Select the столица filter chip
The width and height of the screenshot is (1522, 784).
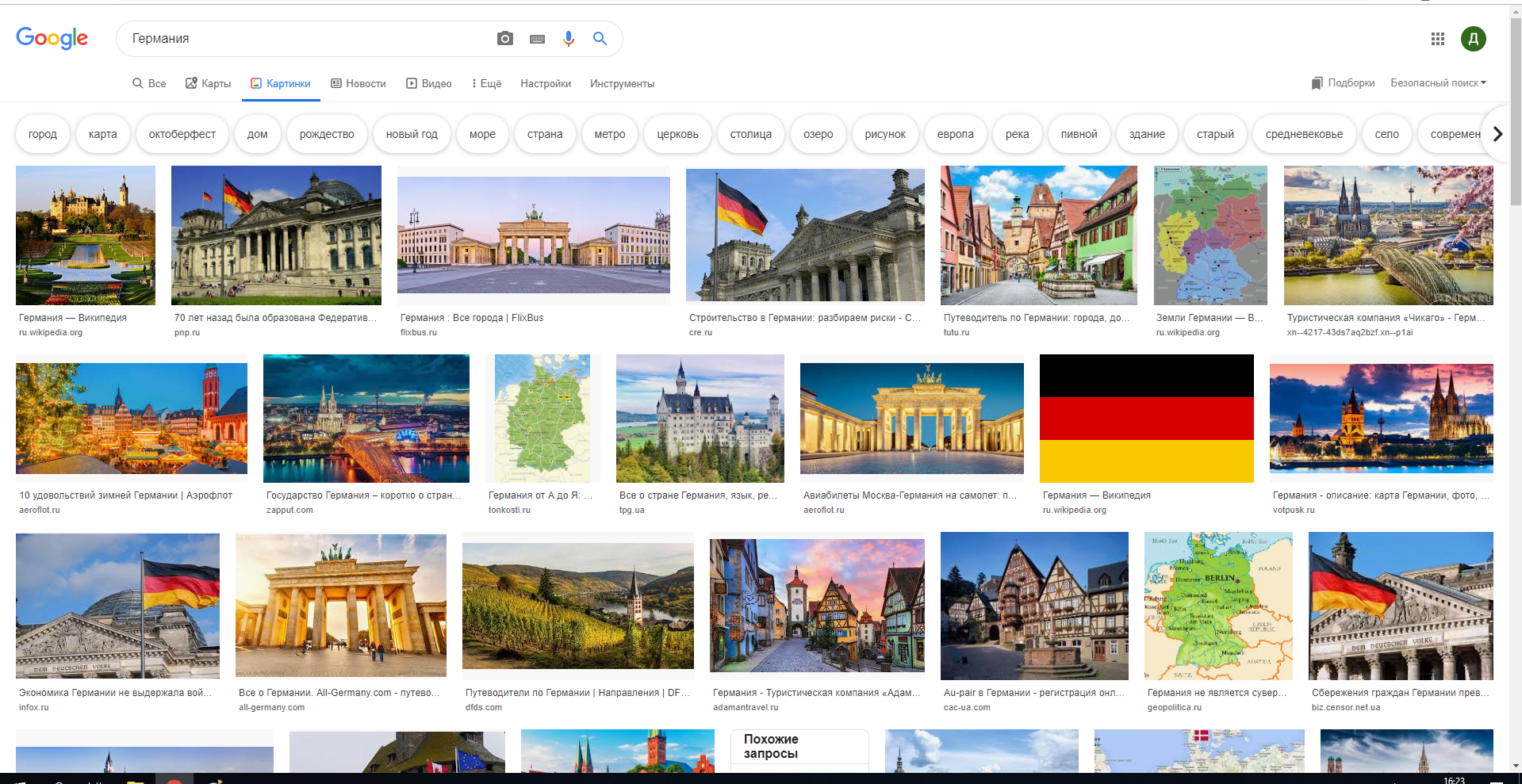pos(751,134)
